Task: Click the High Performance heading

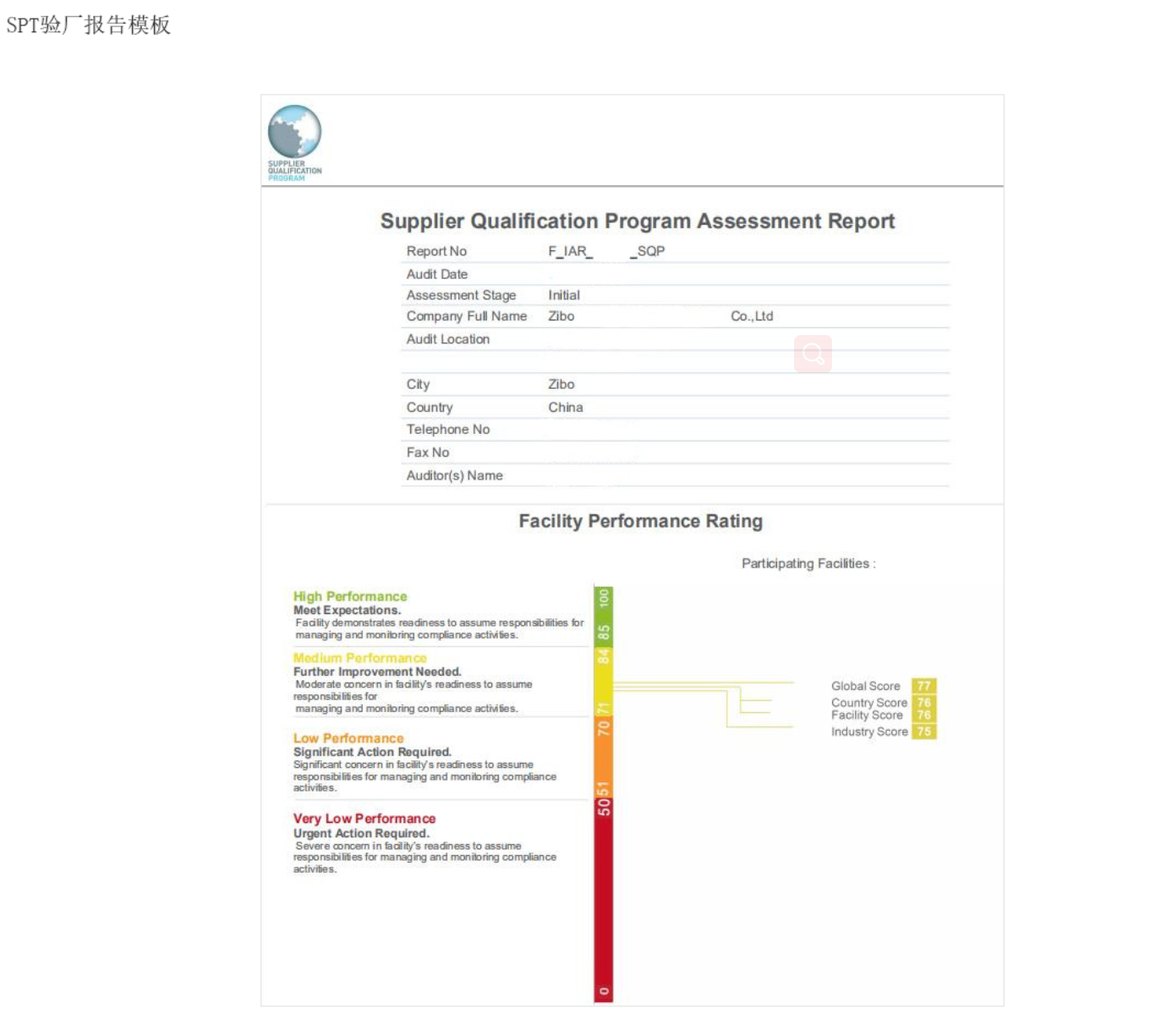Action: [x=350, y=596]
